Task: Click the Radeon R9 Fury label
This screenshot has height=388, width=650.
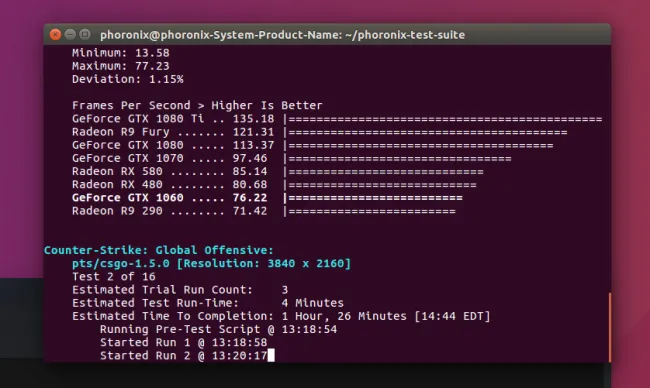Action: pyautogui.click(x=121, y=132)
